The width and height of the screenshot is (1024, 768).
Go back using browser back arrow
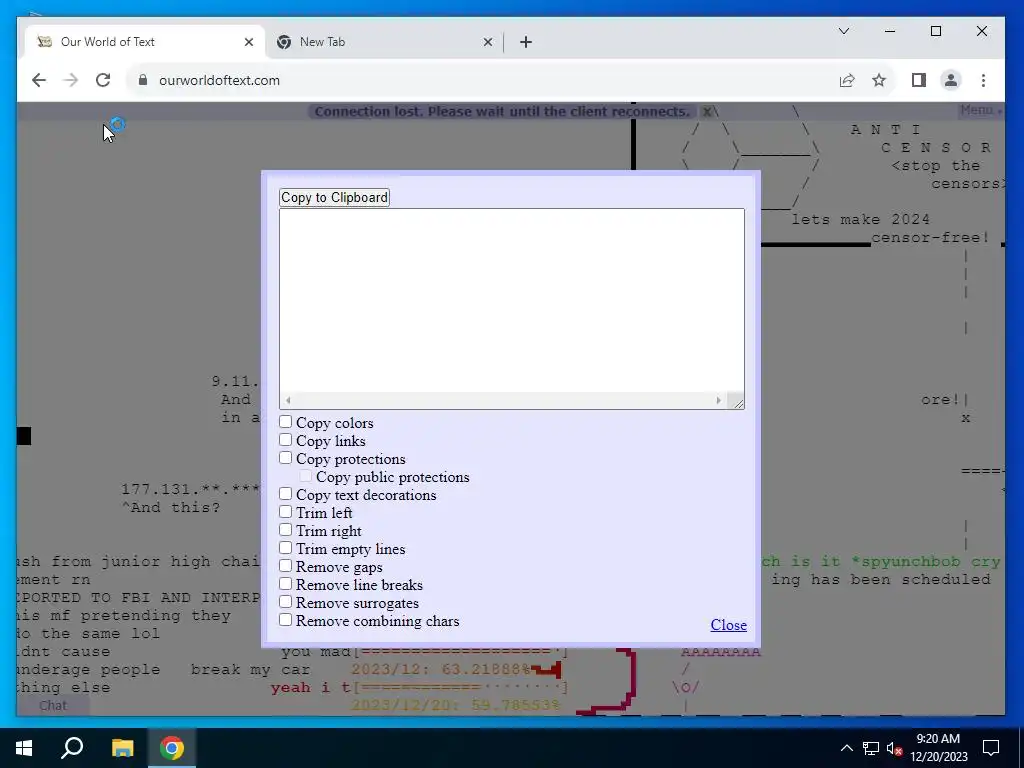[x=39, y=80]
